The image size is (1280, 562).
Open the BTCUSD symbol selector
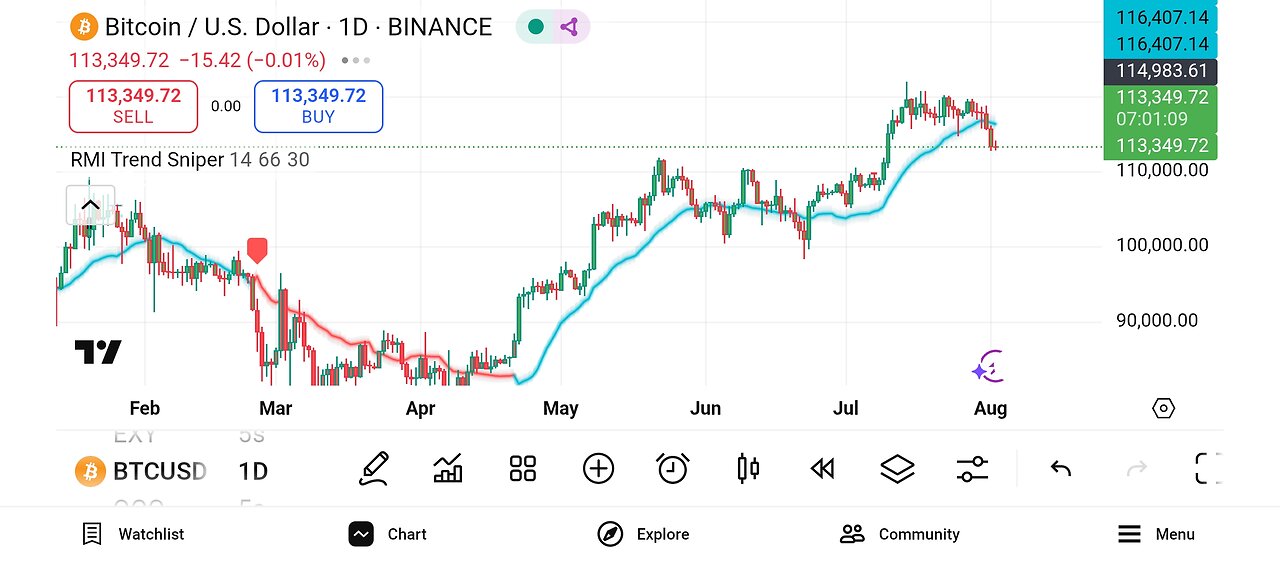141,471
